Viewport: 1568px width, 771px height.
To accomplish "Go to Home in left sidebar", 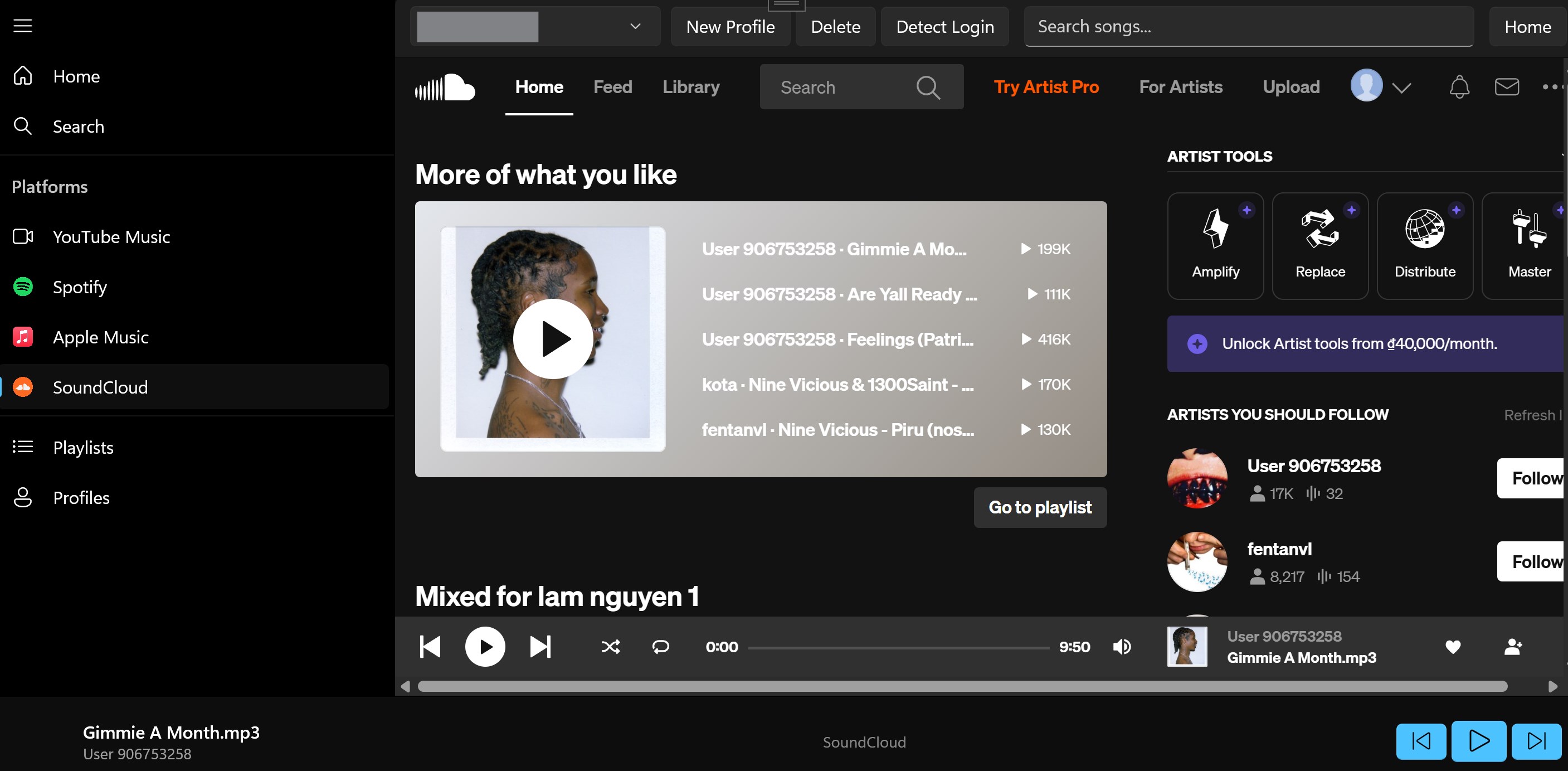I will point(195,76).
